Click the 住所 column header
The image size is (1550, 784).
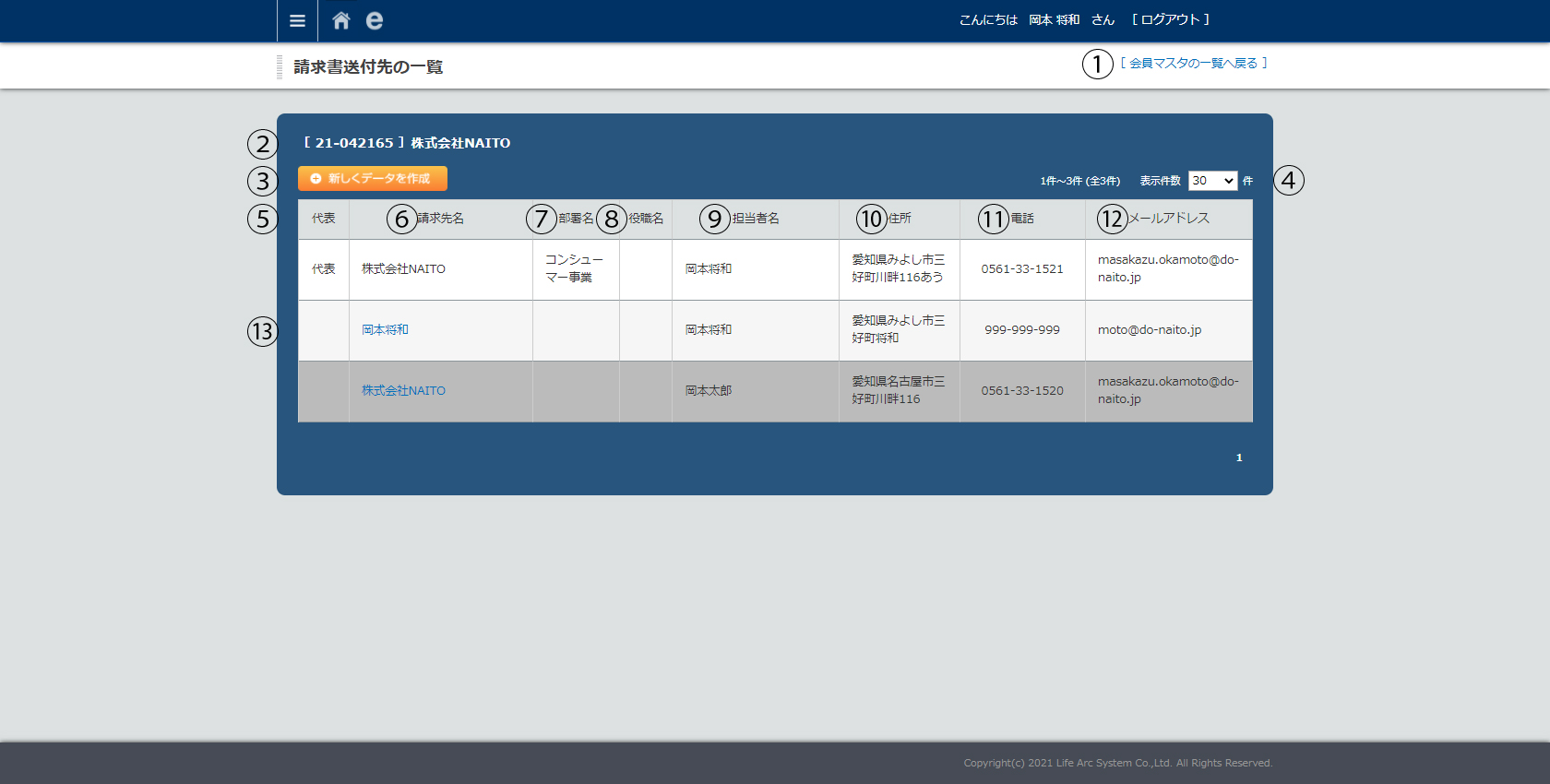900,219
